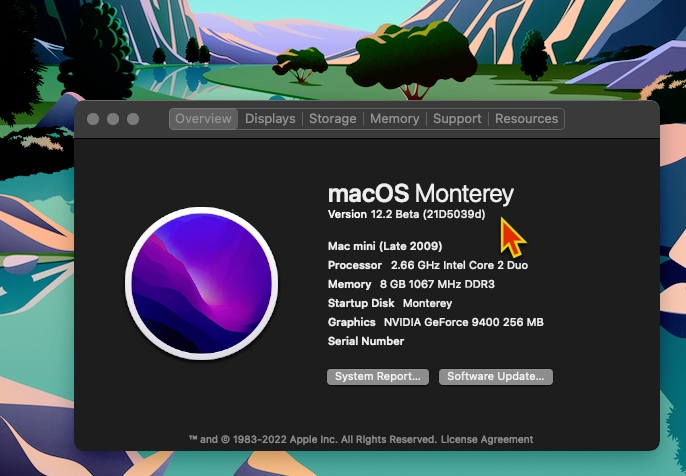This screenshot has height=476, width=686.
Task: Click the Version 12.2 Beta text
Action: coord(406,214)
